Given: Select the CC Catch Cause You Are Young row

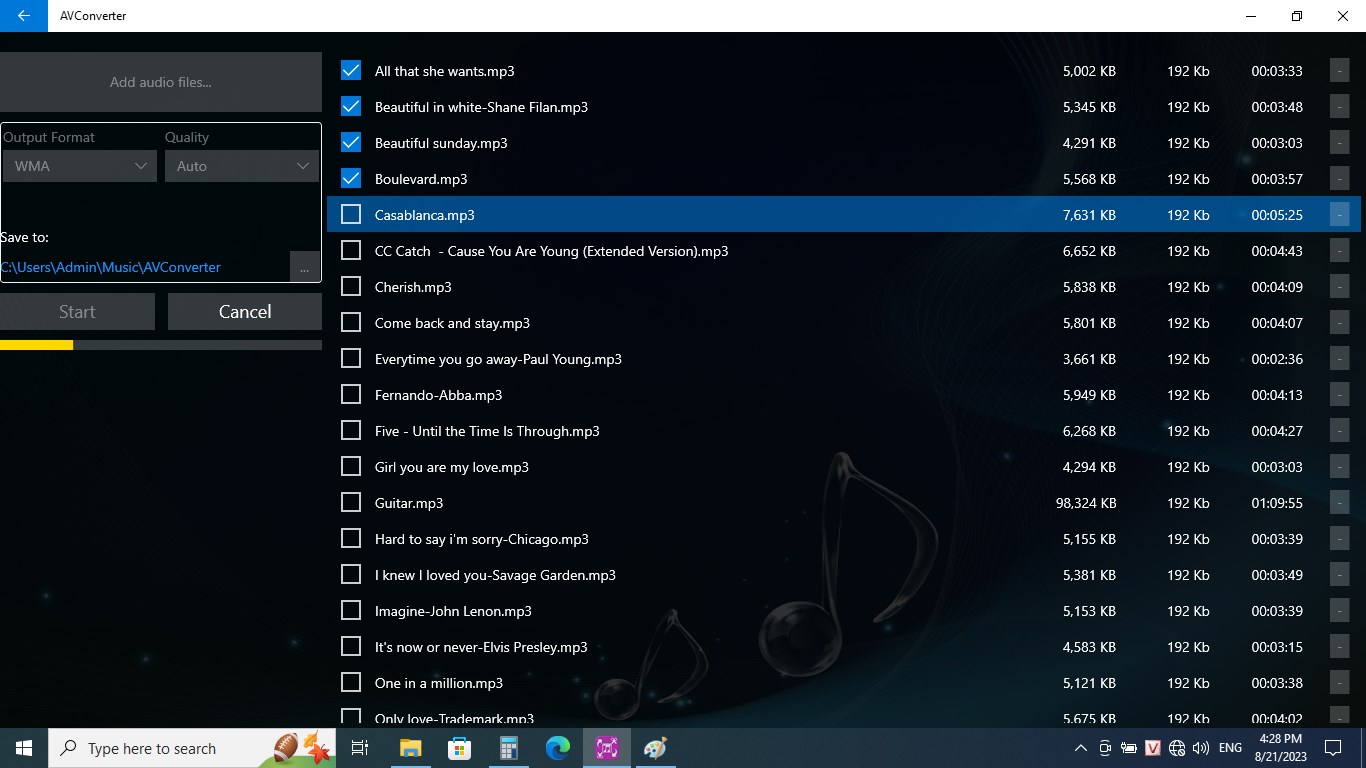Looking at the screenshot, I should pos(843,251).
